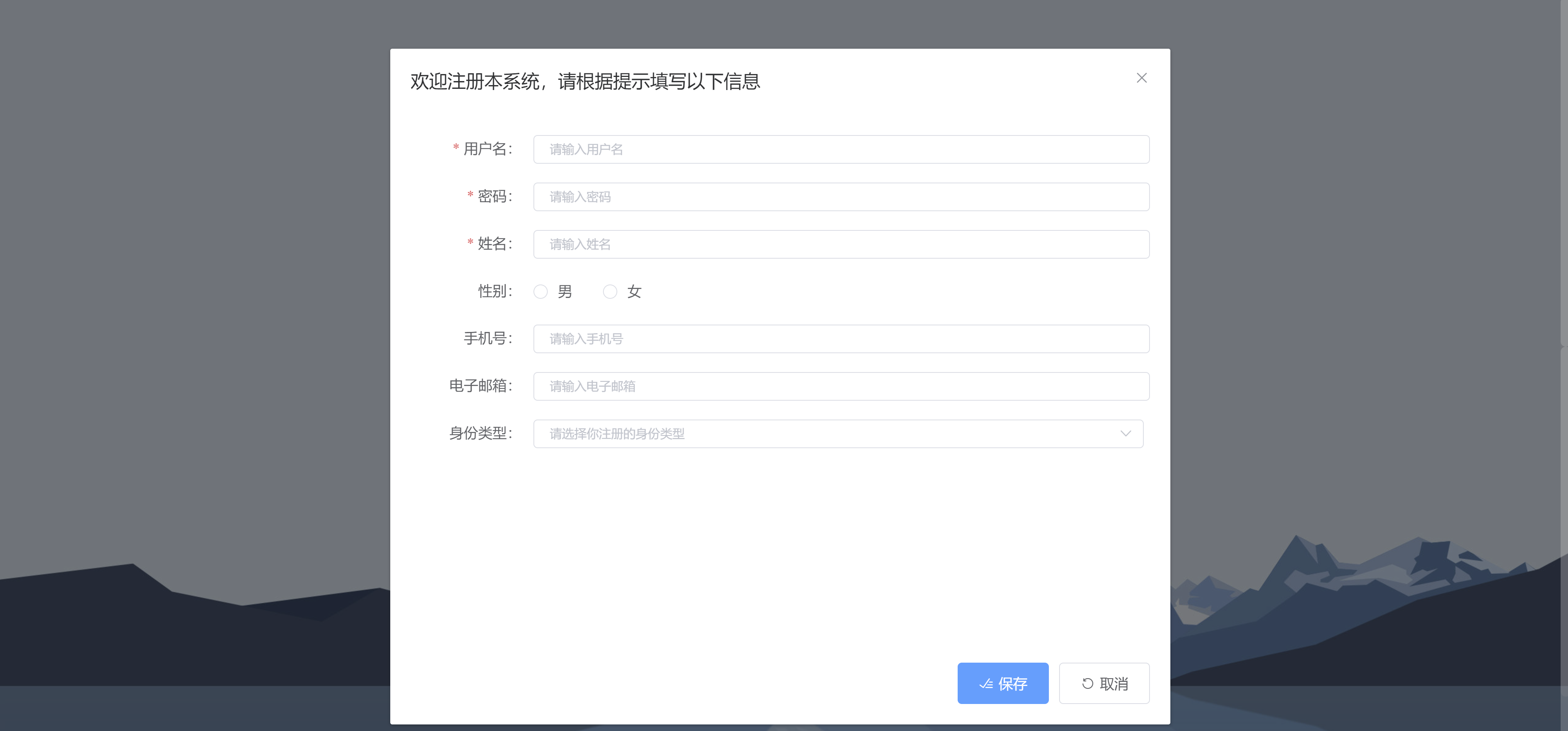Viewport: 1568px width, 731px height.
Task: Click the 保存 save button
Action: pyautogui.click(x=1003, y=684)
